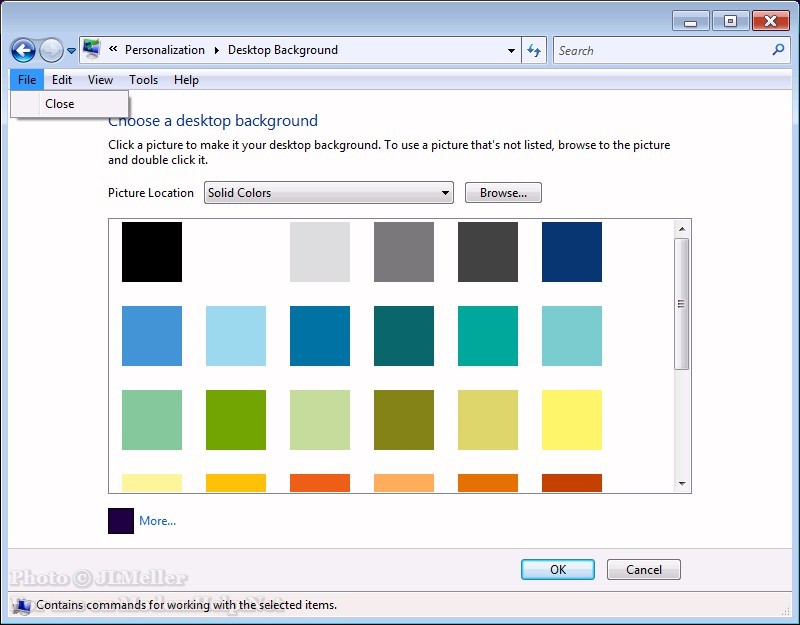
Task: Select the black color swatch
Action: [x=152, y=252]
